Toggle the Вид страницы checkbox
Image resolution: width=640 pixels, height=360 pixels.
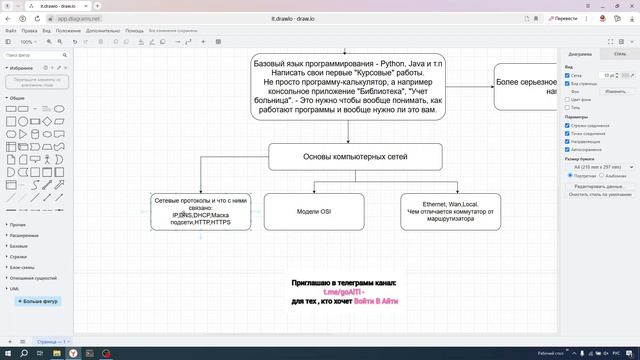567,84
